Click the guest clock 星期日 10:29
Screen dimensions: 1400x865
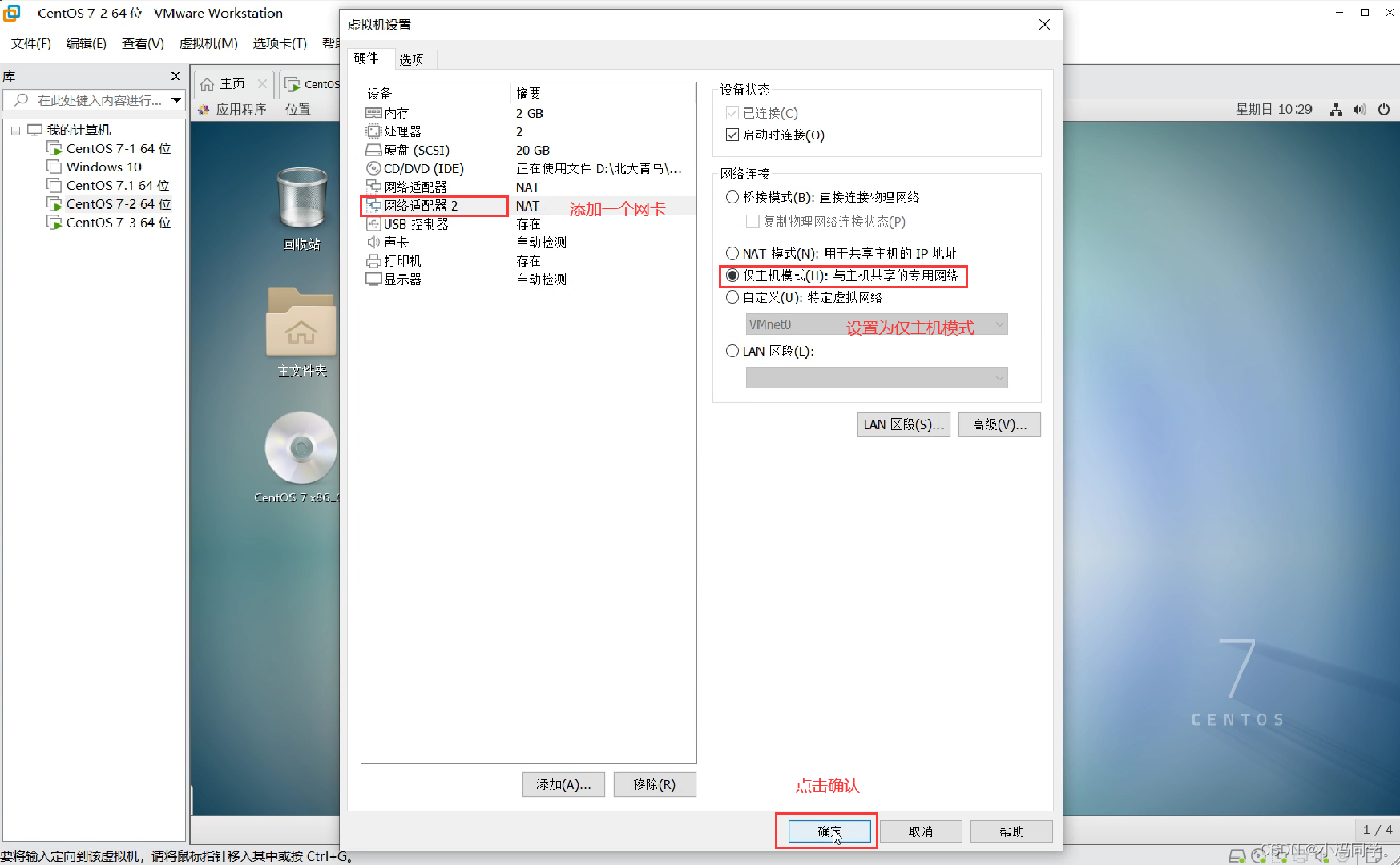pos(1274,110)
